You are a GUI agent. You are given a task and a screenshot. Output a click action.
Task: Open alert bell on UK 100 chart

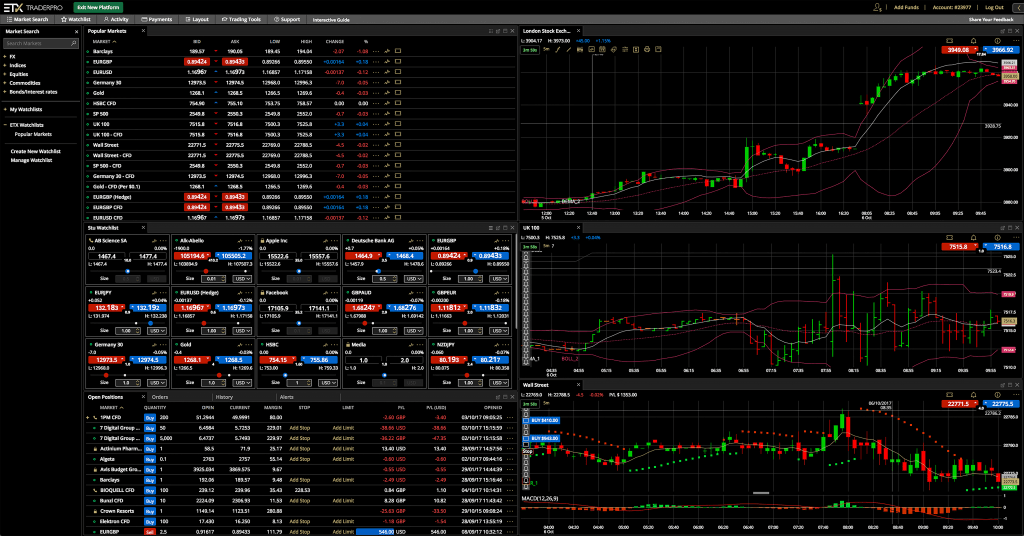click(x=973, y=238)
